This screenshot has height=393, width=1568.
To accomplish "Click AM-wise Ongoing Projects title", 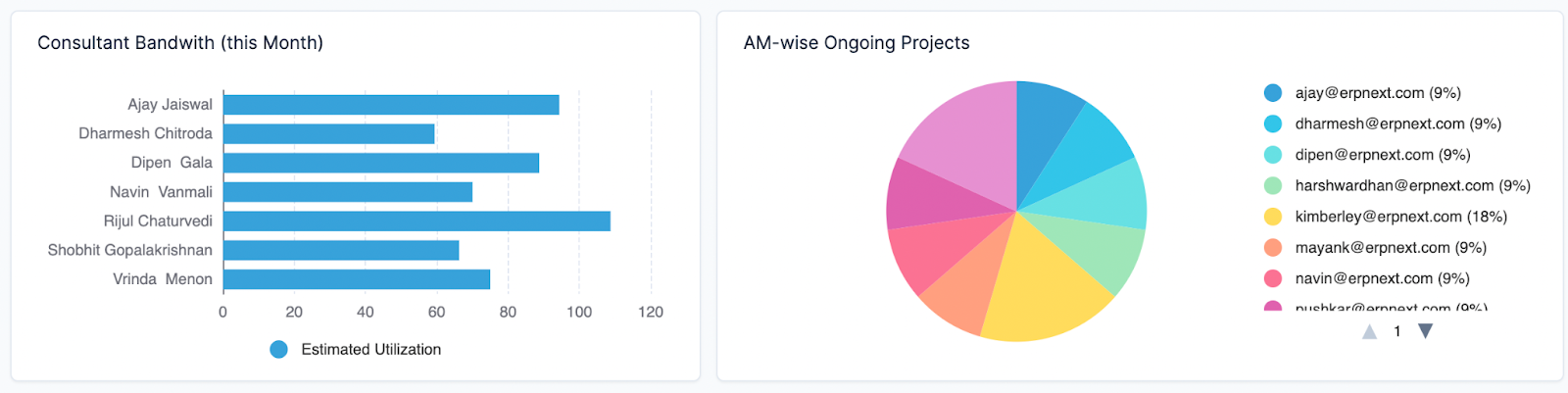I will [857, 43].
